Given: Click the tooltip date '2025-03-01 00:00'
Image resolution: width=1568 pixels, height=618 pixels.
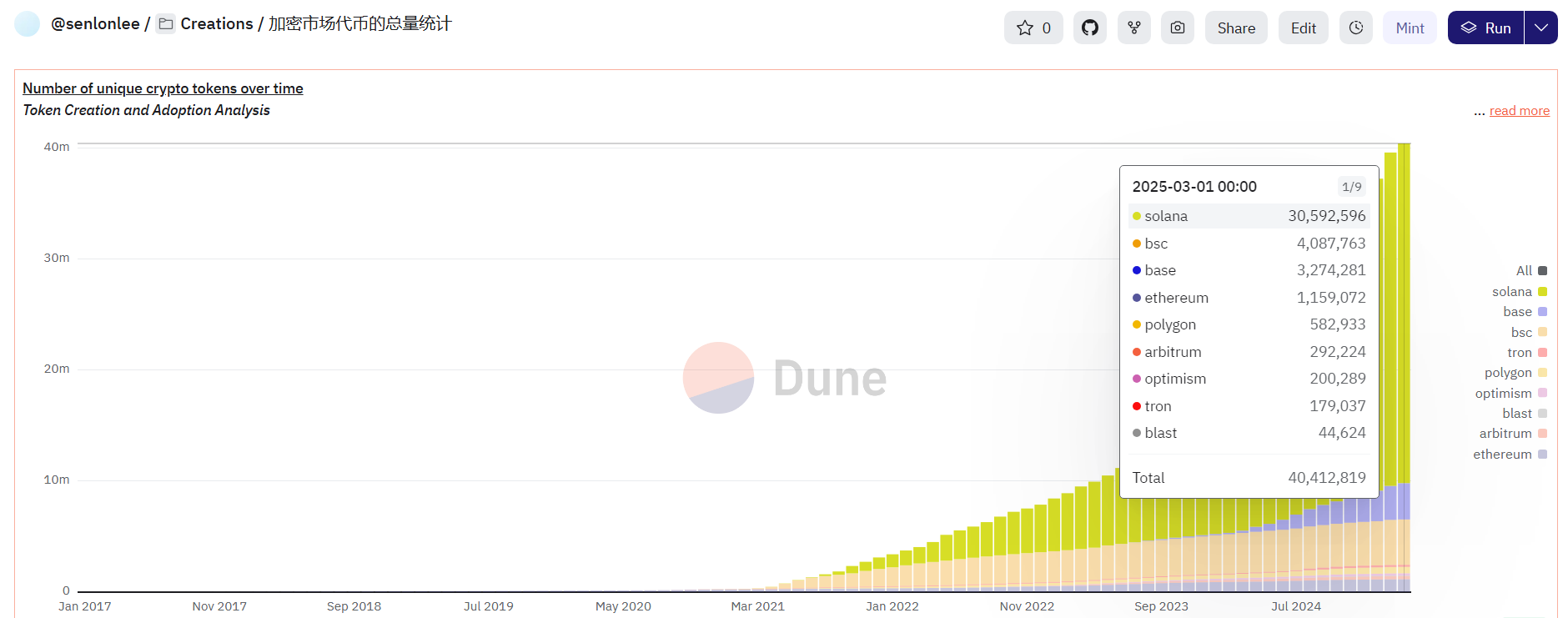Looking at the screenshot, I should 1194,187.
